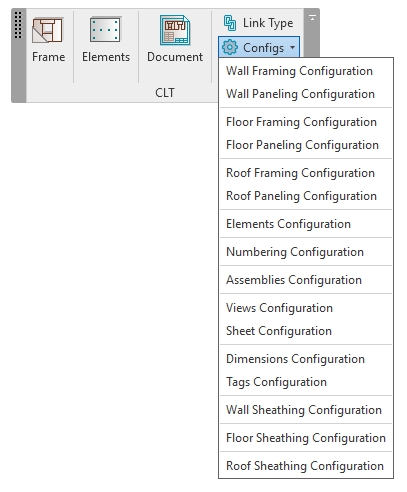The width and height of the screenshot is (407, 492).
Task: Click the CLT panel title label
Action: tap(165, 93)
